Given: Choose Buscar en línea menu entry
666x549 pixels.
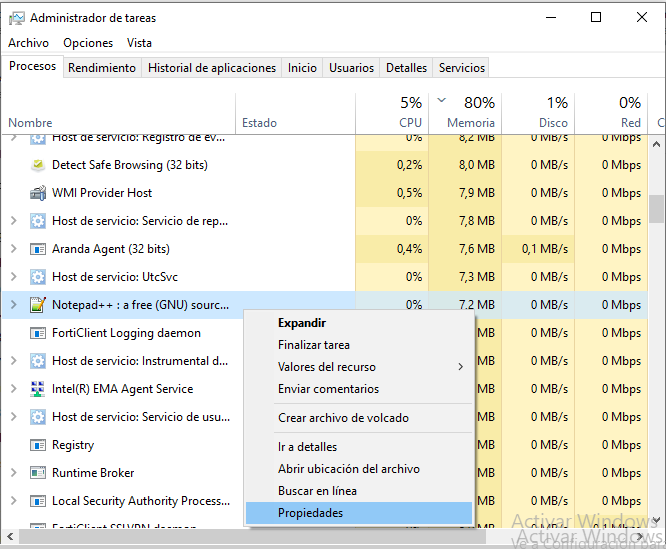Looking at the screenshot, I should 359,491.
